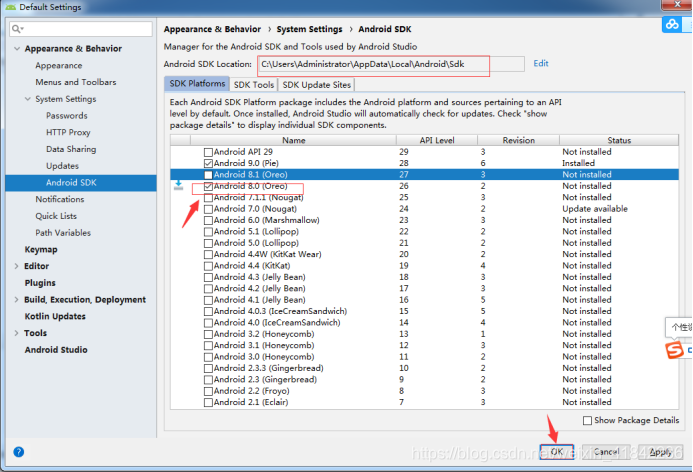Click the blue cloud icon at top right
Viewport: 693px width, 472px height.
coord(672,24)
